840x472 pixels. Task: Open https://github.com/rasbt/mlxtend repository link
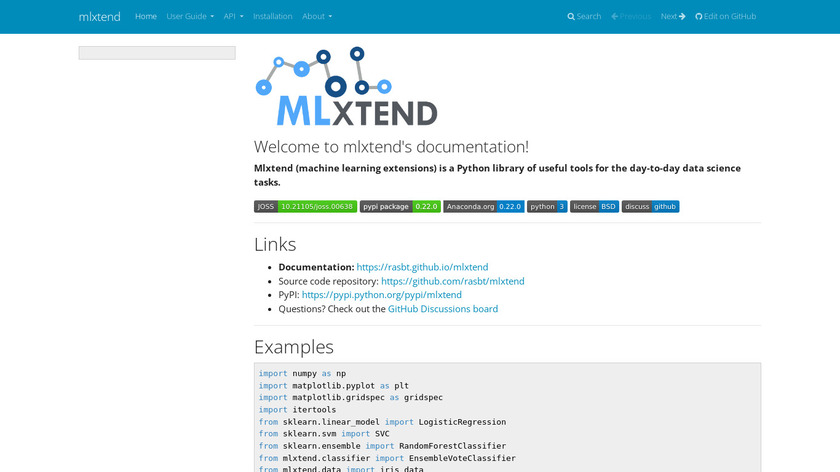pos(453,281)
